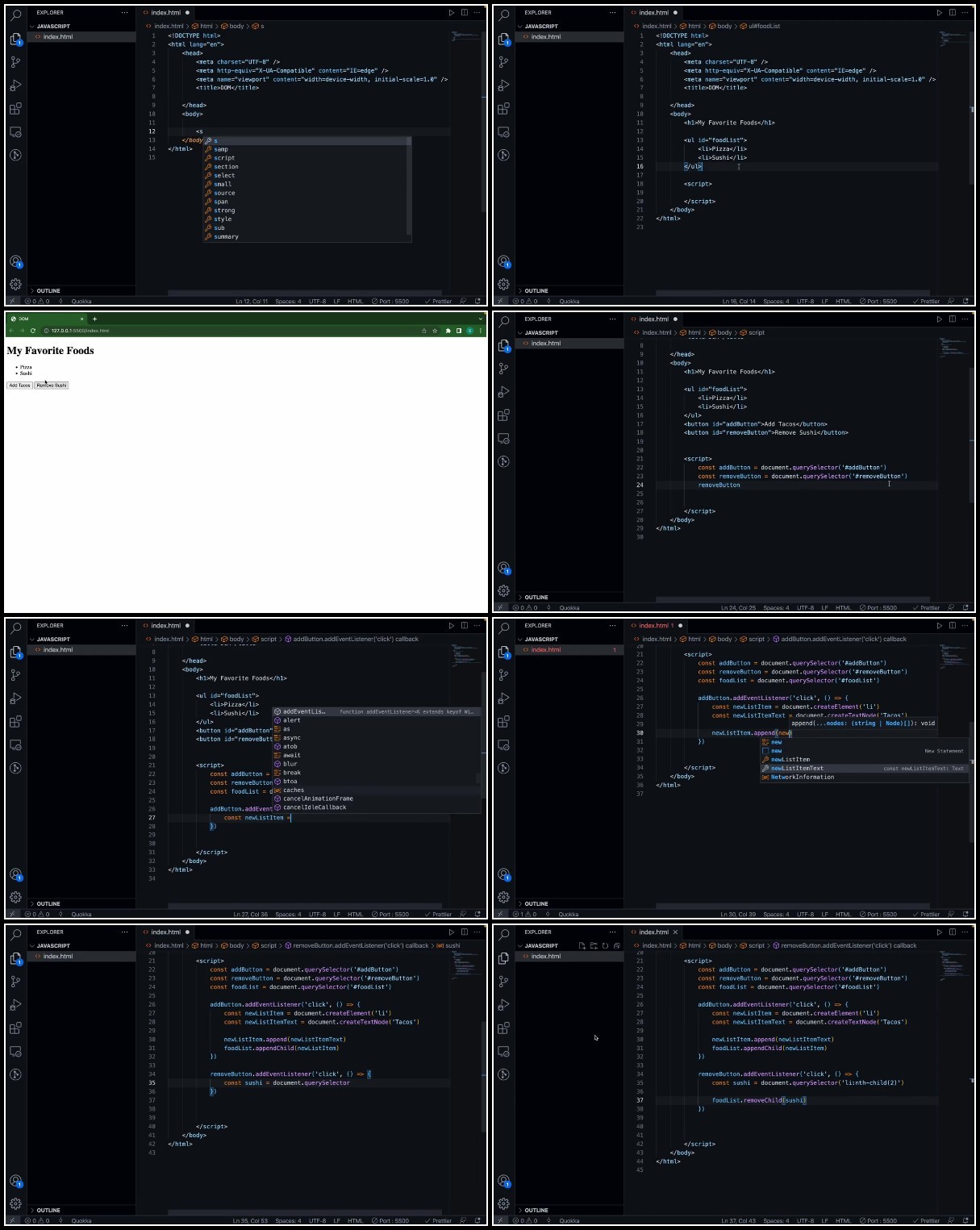
Task: Click the Add Tacos button on the web page
Action: [x=20, y=386]
